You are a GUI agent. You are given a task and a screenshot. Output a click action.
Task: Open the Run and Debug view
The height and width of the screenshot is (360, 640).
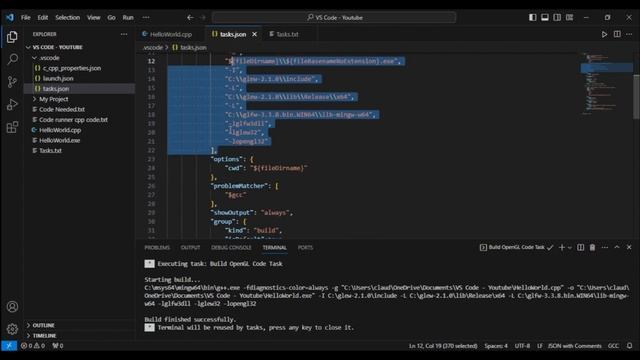pyautogui.click(x=12, y=104)
